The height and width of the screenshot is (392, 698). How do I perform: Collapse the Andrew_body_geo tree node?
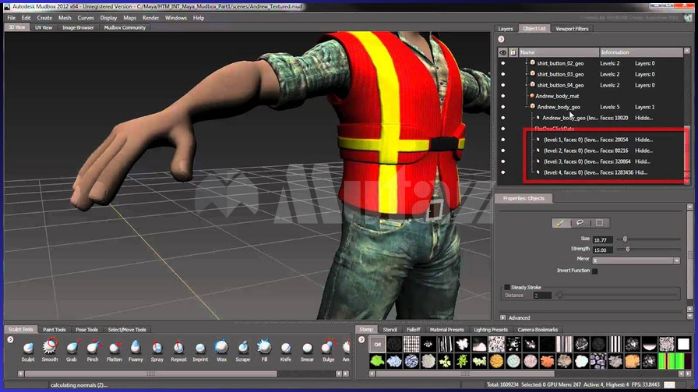pos(527,107)
